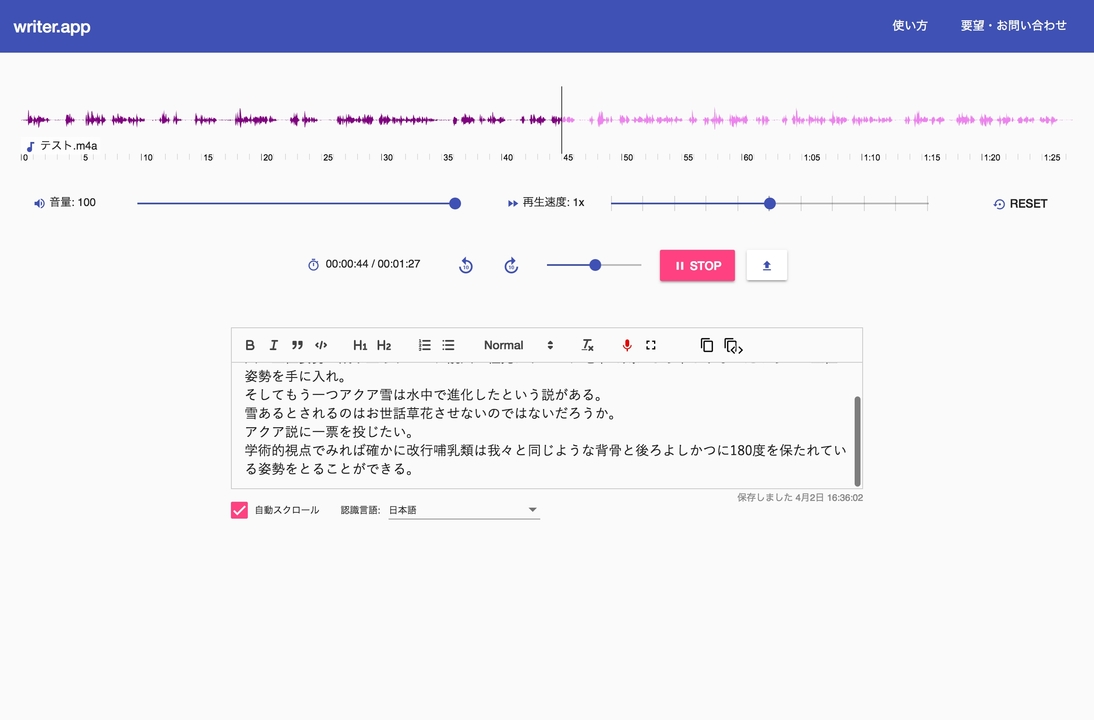The height and width of the screenshot is (720, 1094).
Task: Apply Heading 2 style
Action: pos(384,345)
